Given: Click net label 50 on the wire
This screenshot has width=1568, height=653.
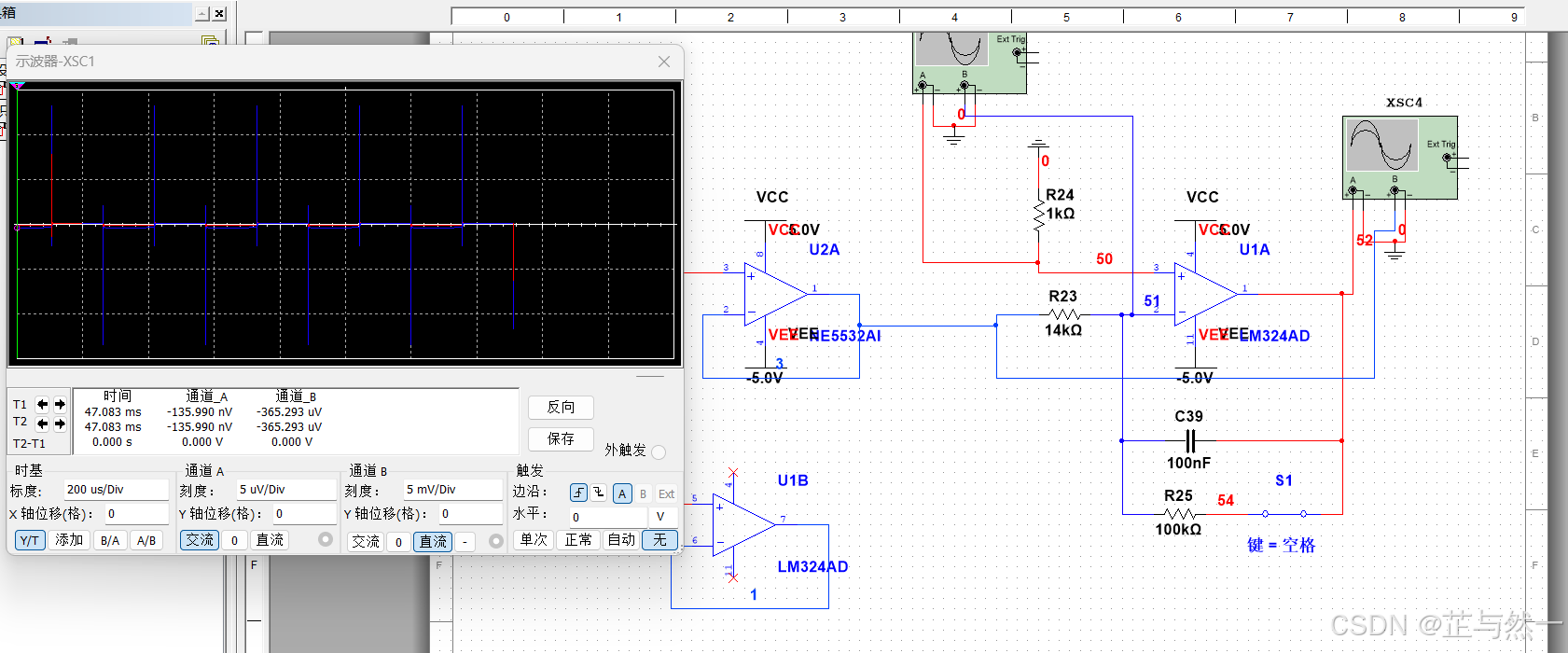Looking at the screenshot, I should click(1104, 259).
